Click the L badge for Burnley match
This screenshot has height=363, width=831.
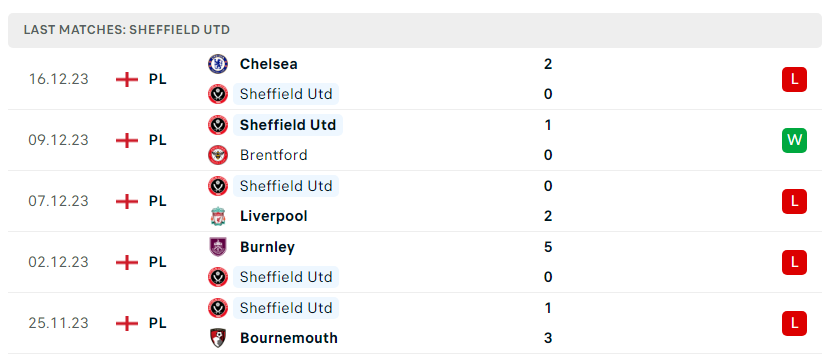tap(794, 262)
